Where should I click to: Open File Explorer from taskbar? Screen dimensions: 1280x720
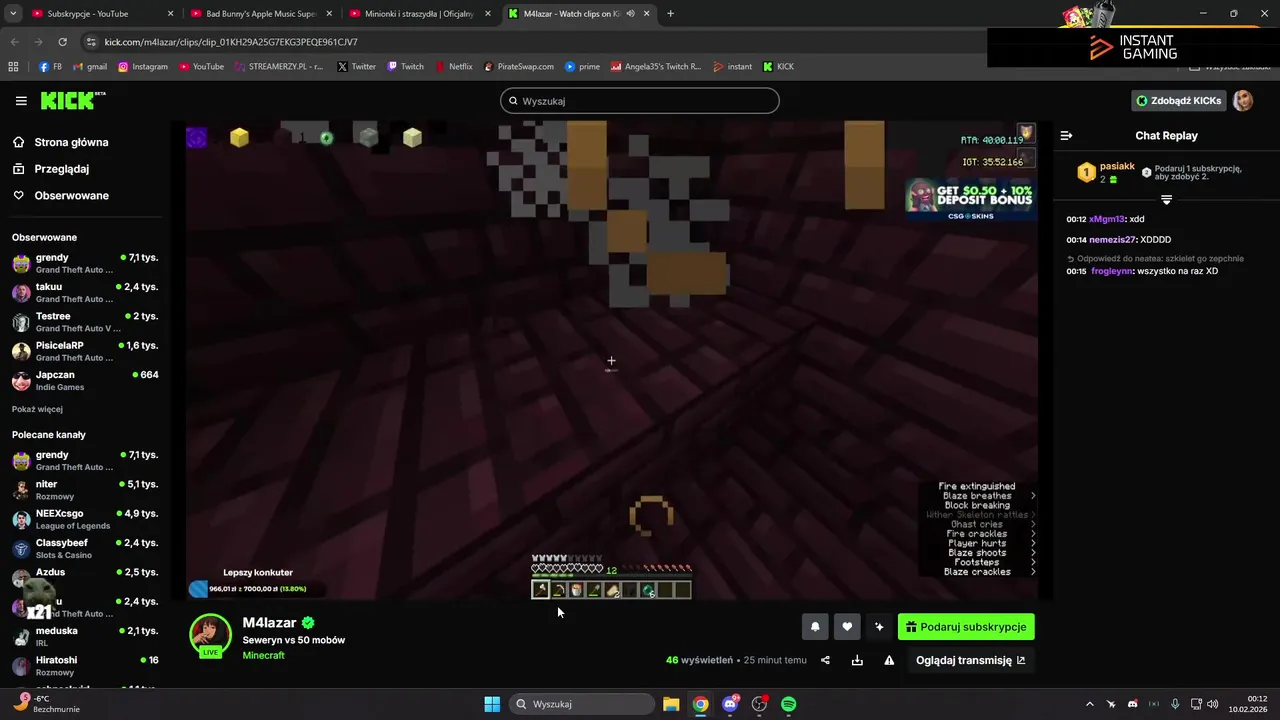click(671, 704)
